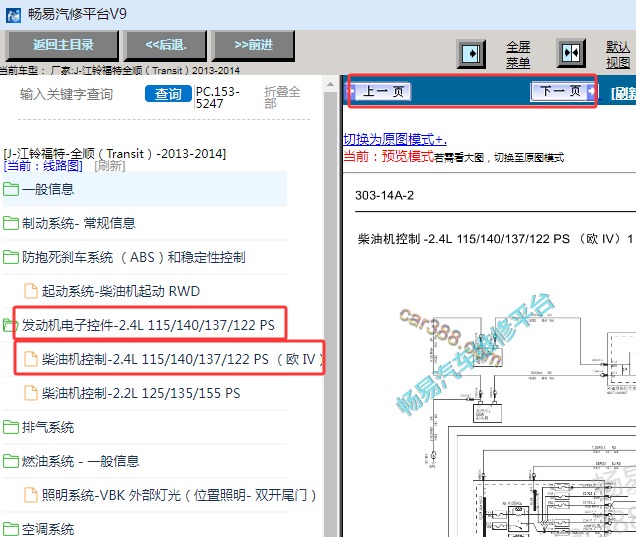The image size is (636, 537).
Task: Click the 折叠全部 collapse all link
Action: (x=282, y=97)
